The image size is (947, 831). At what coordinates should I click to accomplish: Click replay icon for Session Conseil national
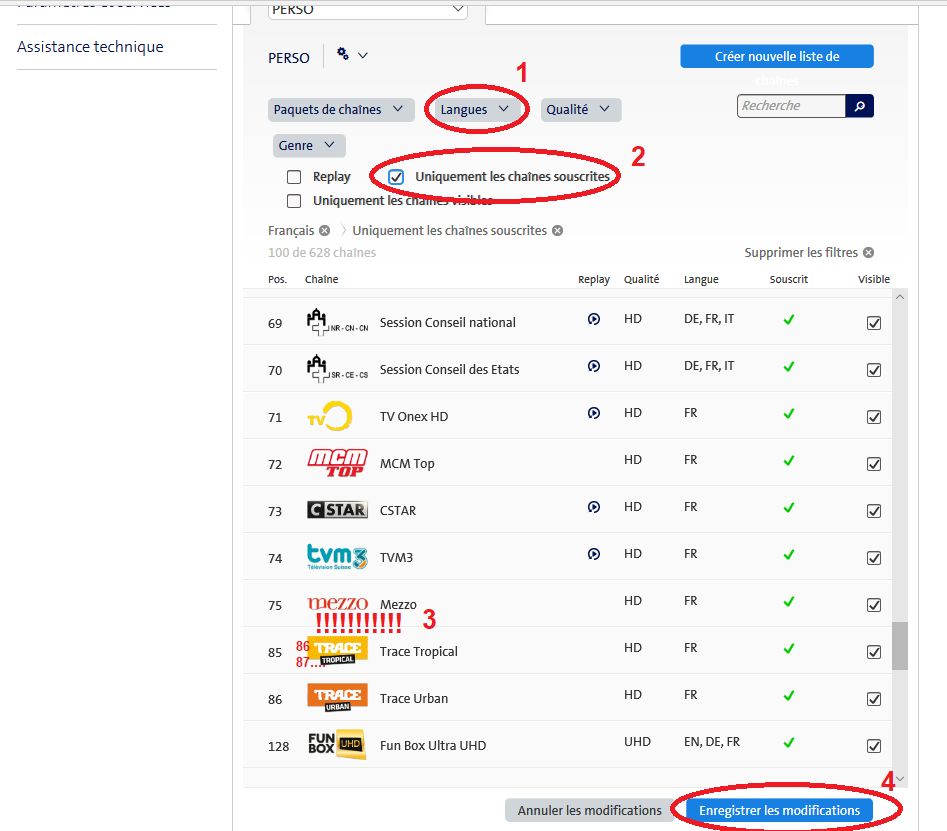tap(594, 320)
